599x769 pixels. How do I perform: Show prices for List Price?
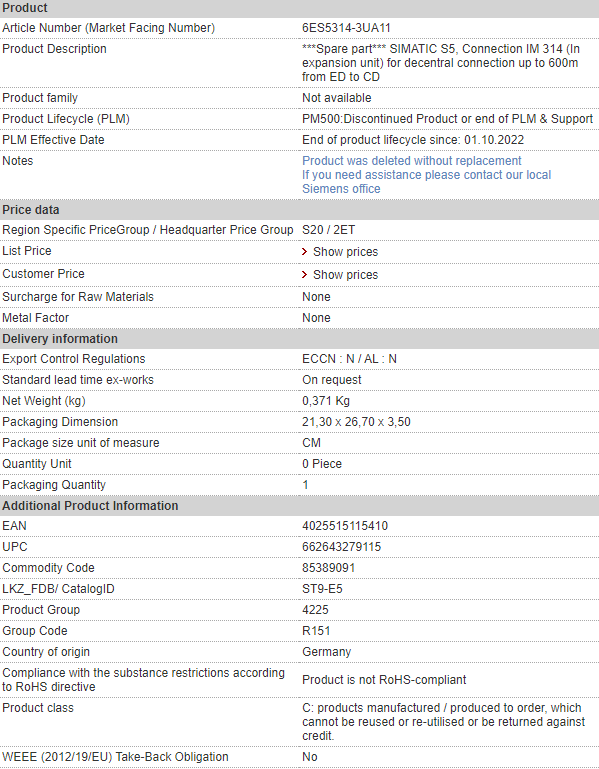coord(345,252)
